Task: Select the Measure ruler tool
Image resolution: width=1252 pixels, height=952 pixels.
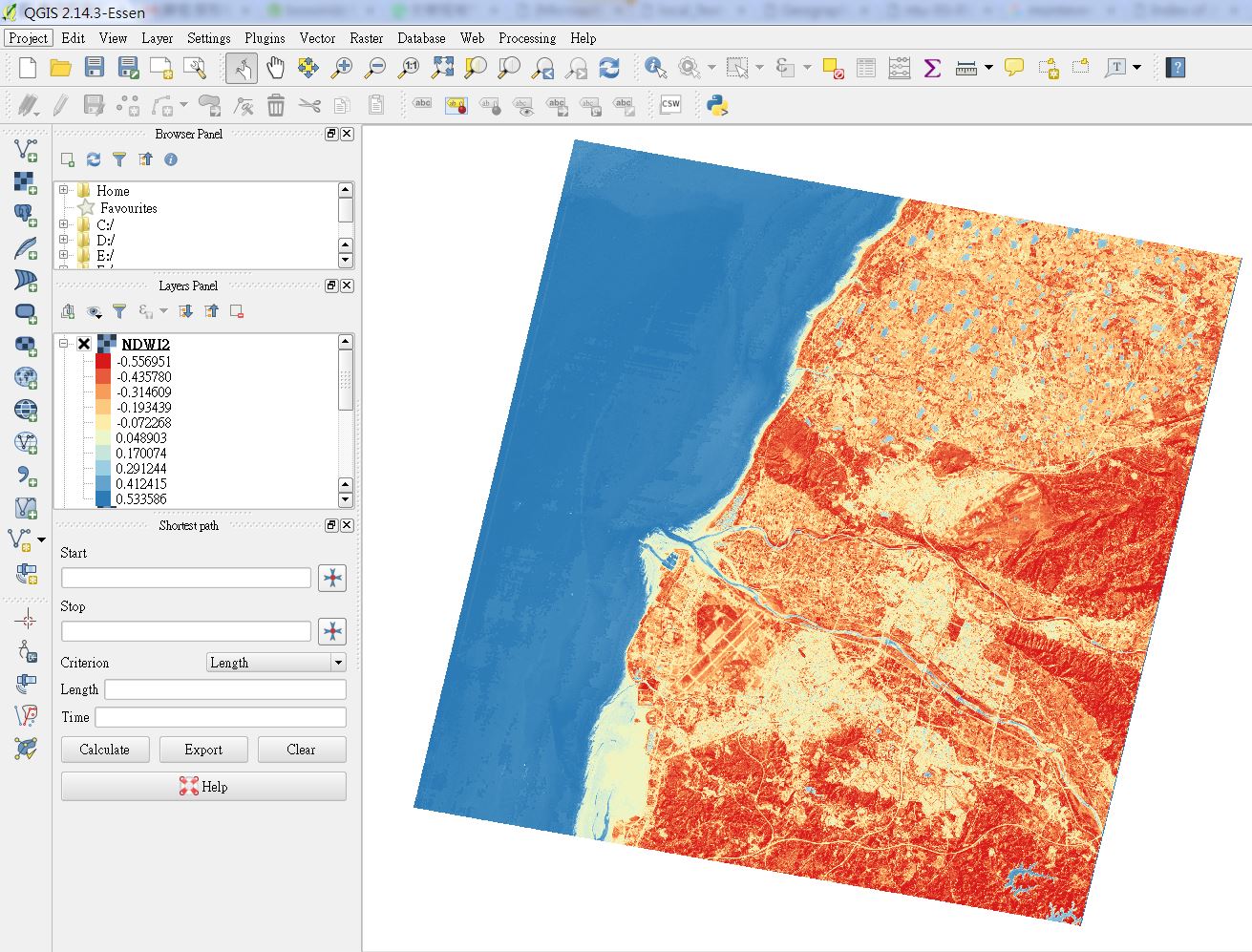Action: (966, 68)
